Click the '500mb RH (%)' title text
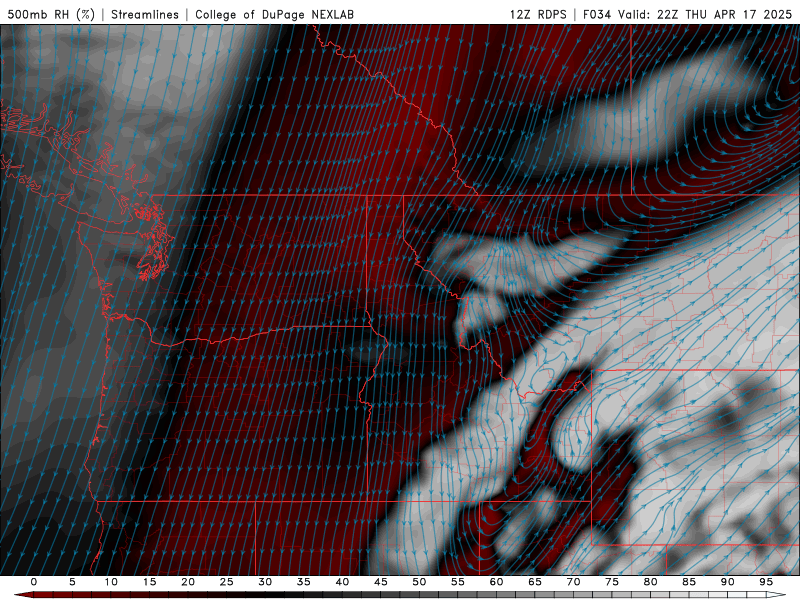 [x=51, y=14]
